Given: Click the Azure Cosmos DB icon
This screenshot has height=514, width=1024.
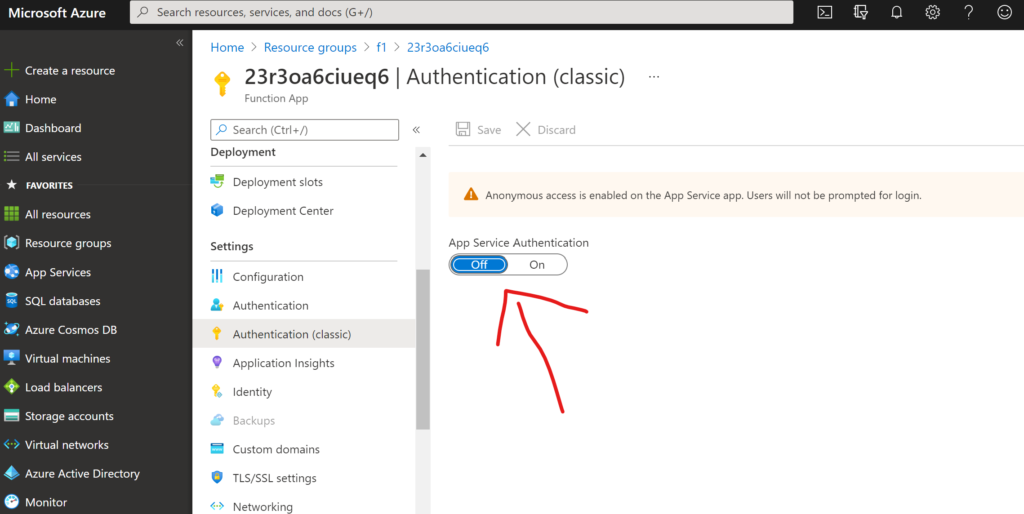Looking at the screenshot, I should (x=11, y=330).
